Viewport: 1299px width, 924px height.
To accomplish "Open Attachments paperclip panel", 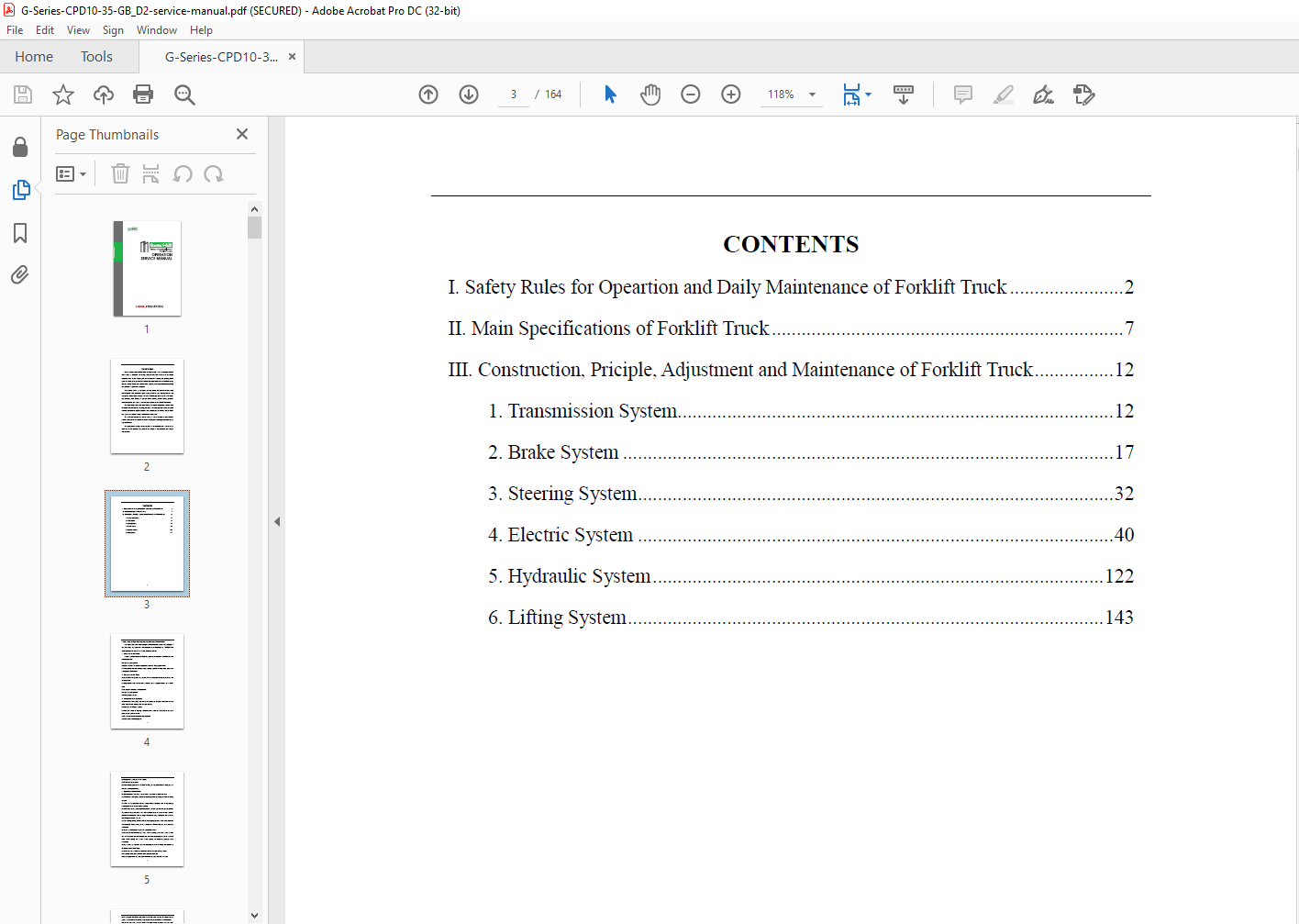I will coord(20,274).
